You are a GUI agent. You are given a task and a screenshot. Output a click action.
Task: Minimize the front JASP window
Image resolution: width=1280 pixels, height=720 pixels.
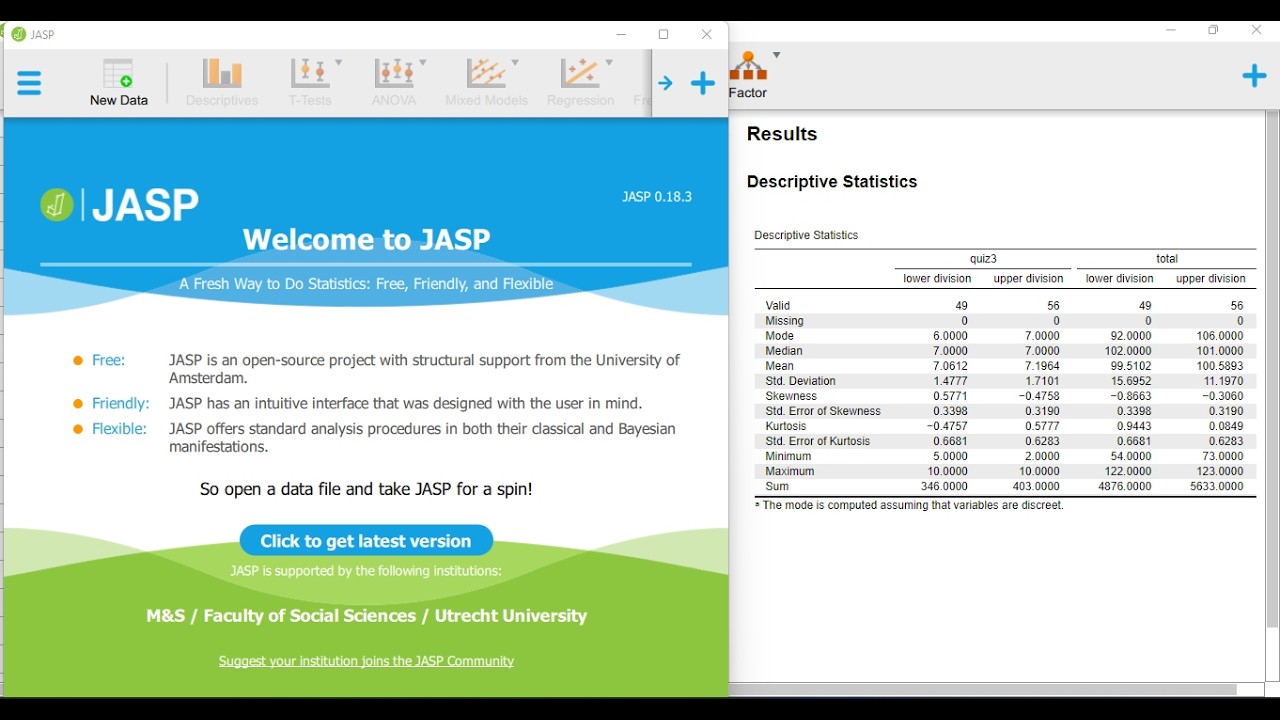(622, 35)
